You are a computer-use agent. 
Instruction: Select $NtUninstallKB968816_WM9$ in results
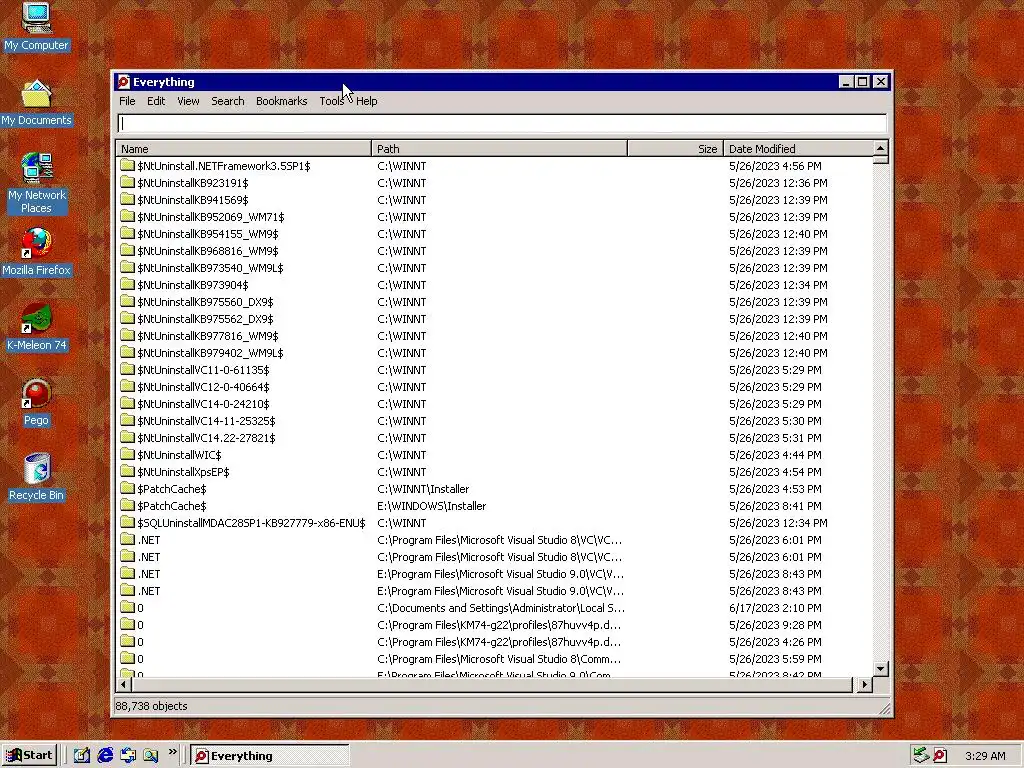pyautogui.click(x=208, y=251)
